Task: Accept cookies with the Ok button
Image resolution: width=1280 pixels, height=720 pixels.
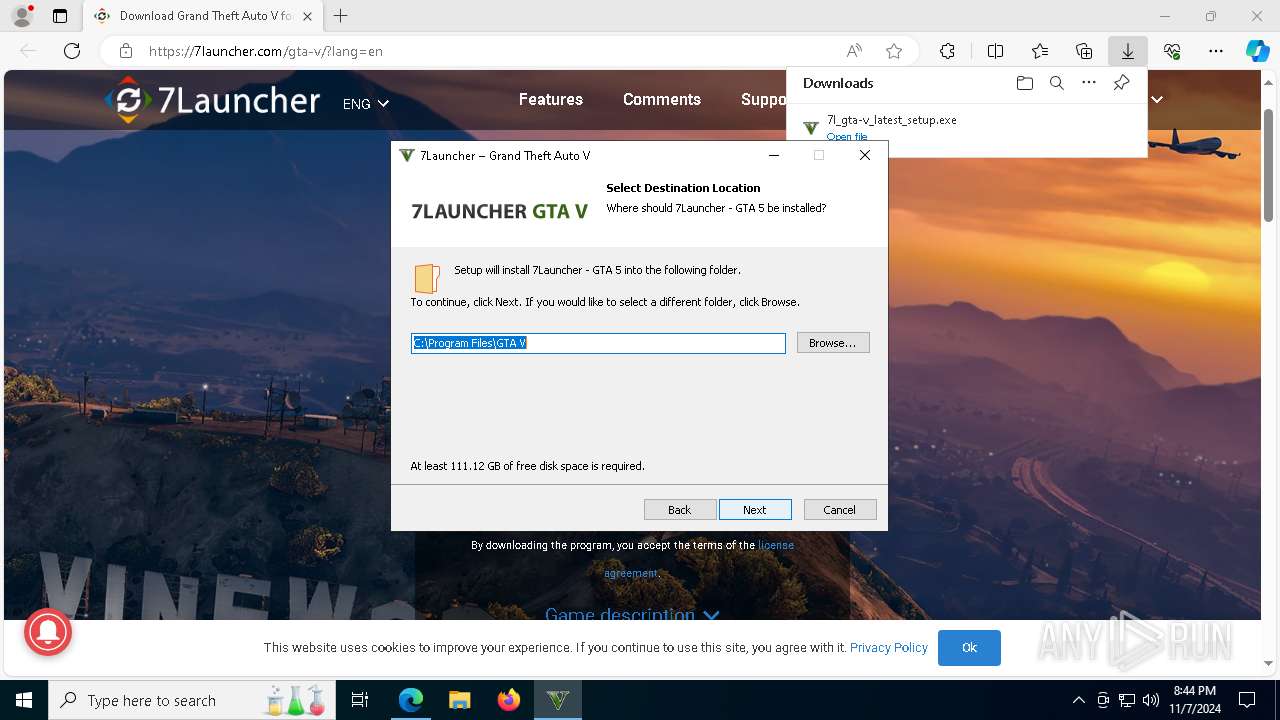Action: click(x=969, y=647)
